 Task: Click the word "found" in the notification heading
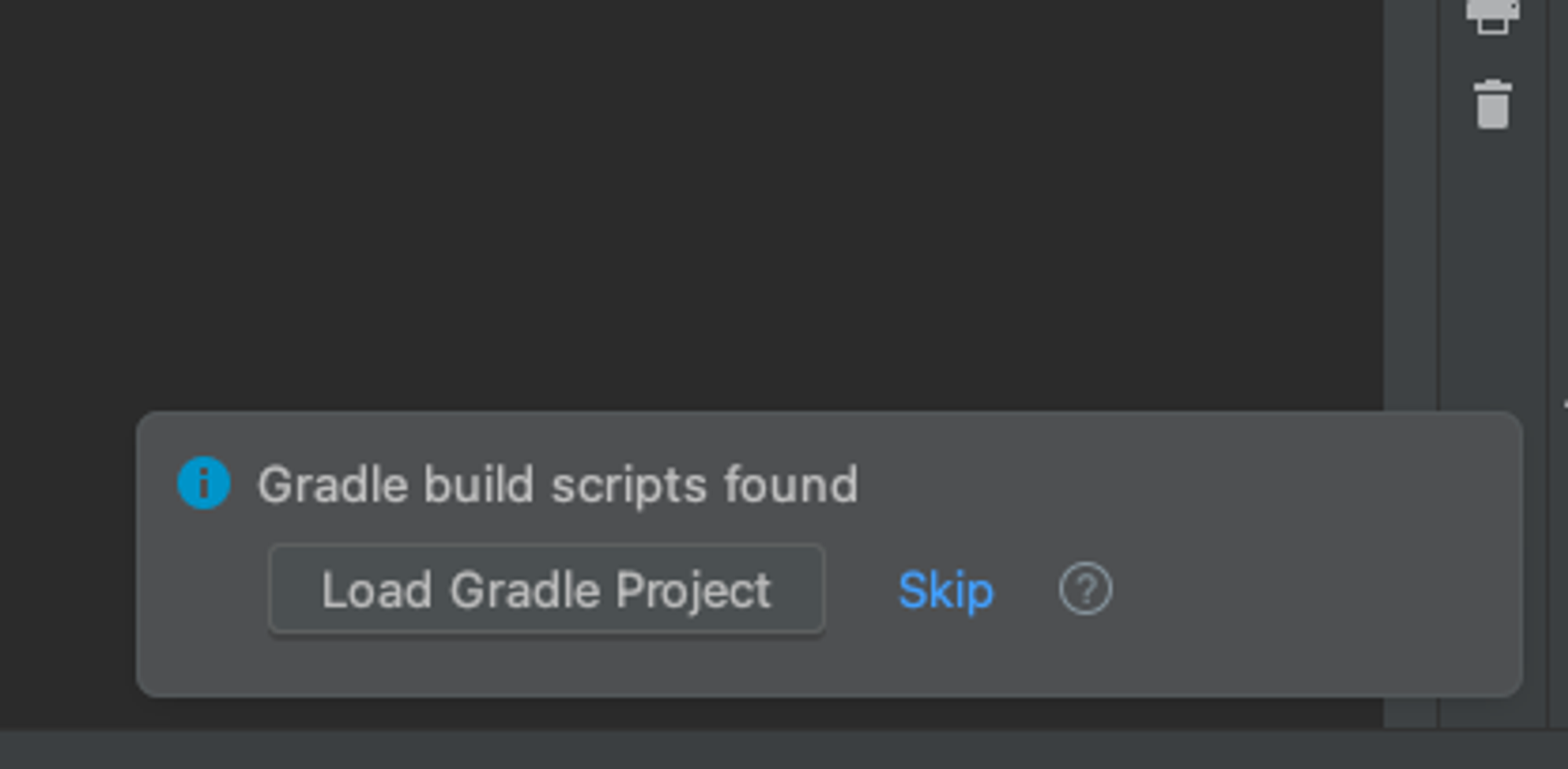(x=790, y=484)
